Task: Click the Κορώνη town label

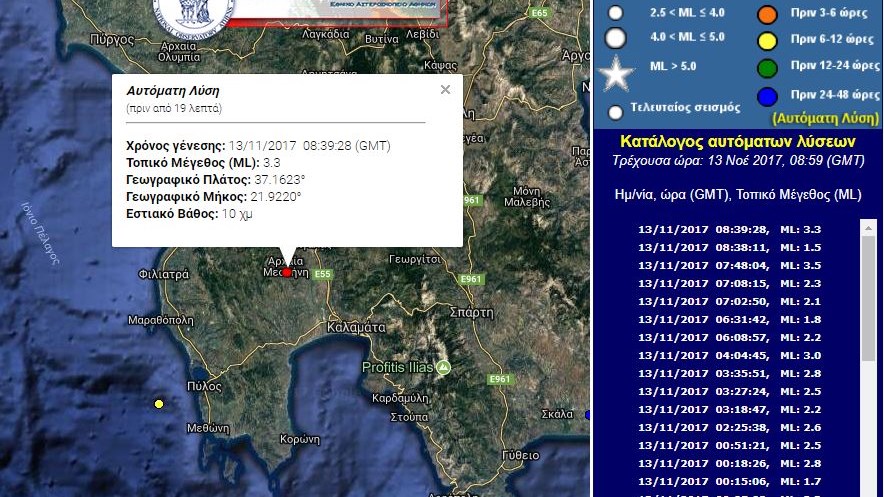Action: click(x=300, y=440)
